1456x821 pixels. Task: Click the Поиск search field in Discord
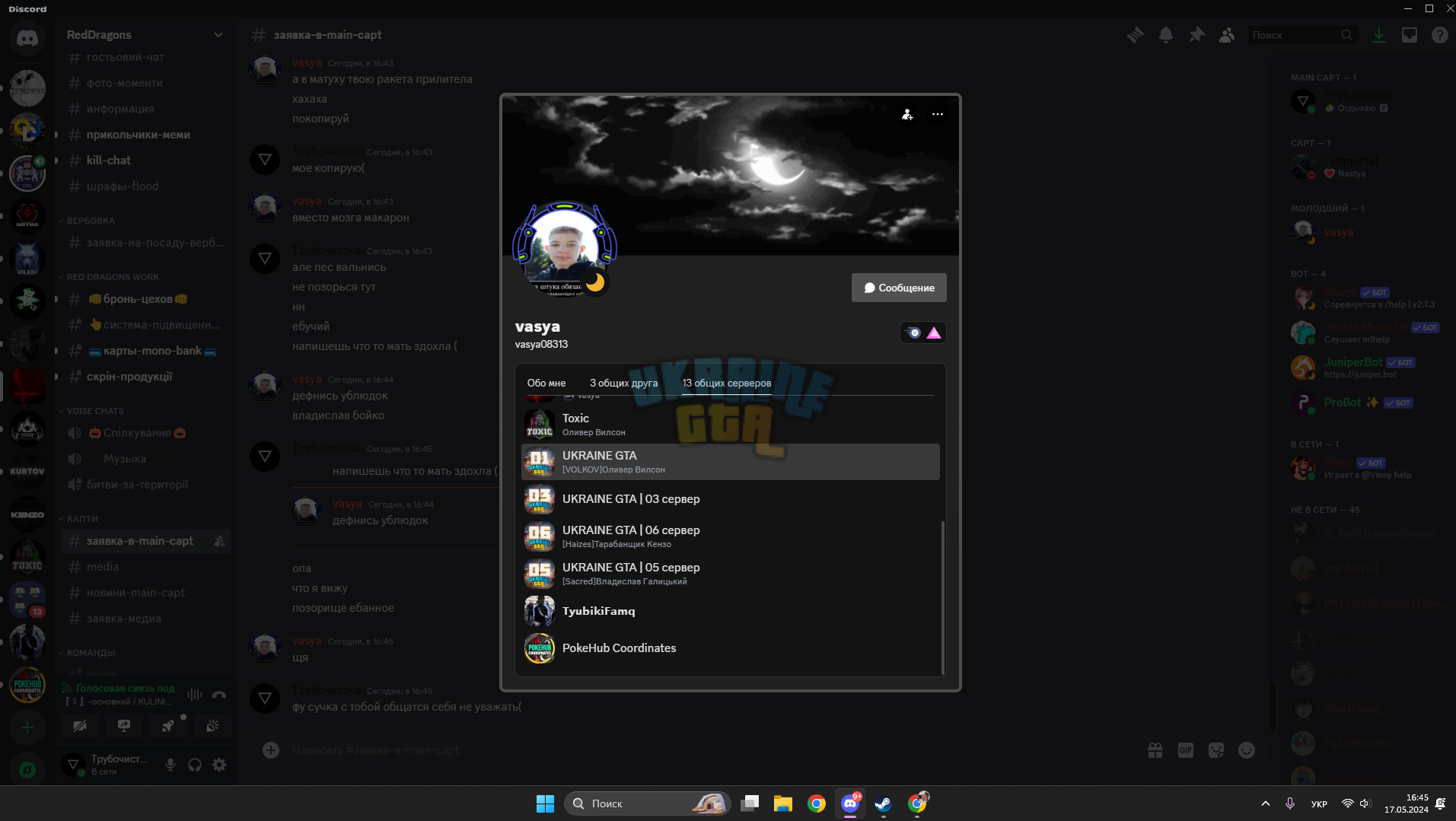pyautogui.click(x=1301, y=35)
